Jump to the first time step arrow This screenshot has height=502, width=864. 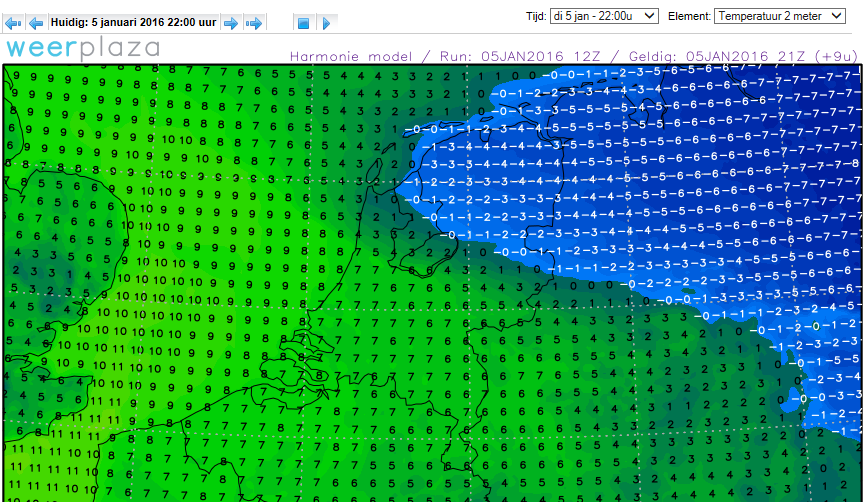13,22
